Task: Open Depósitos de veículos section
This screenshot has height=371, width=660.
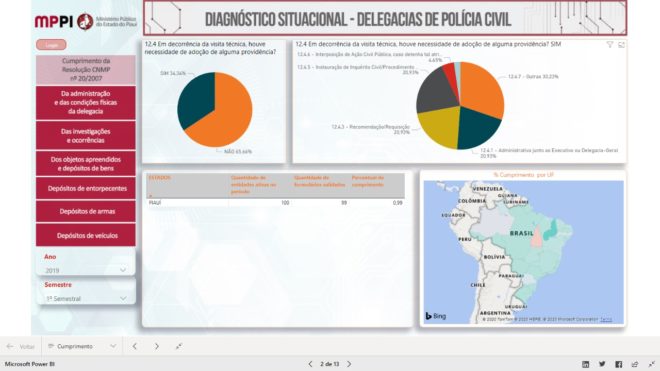Action: 85,235
